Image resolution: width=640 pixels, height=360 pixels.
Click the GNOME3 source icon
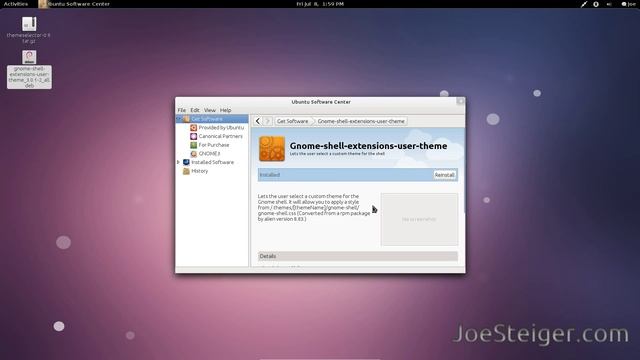(x=193, y=153)
